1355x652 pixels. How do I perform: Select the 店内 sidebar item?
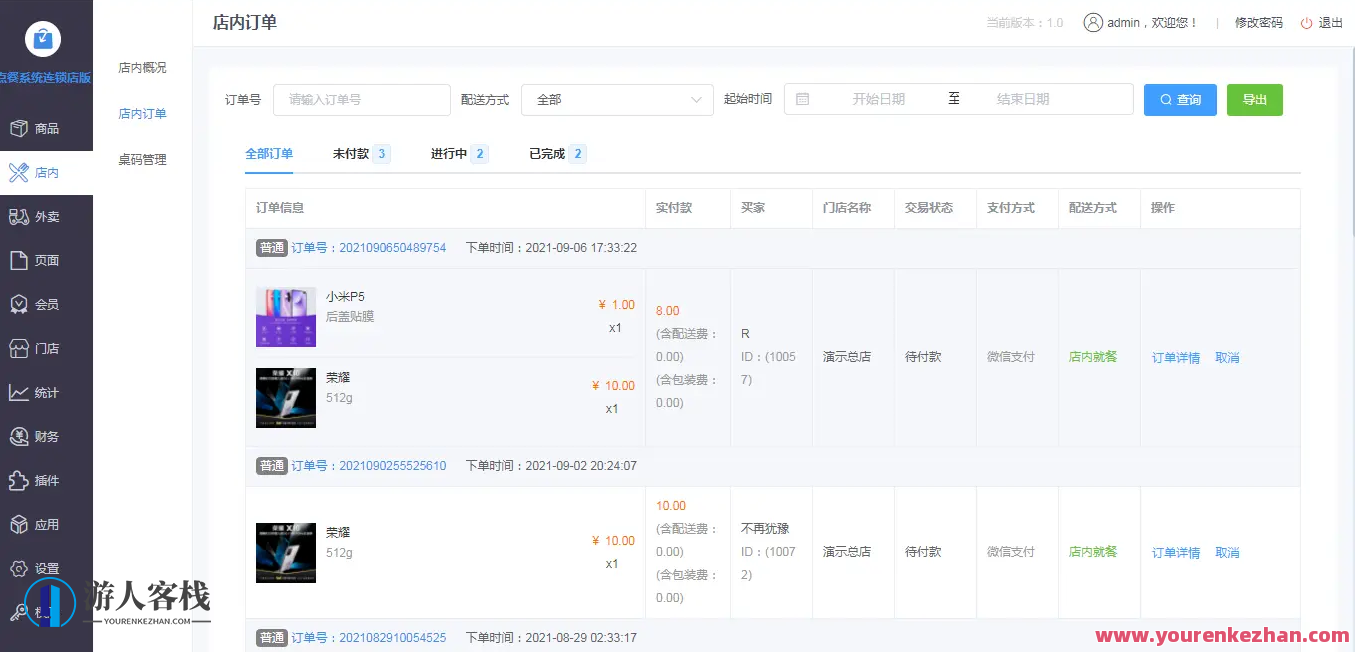coord(46,172)
